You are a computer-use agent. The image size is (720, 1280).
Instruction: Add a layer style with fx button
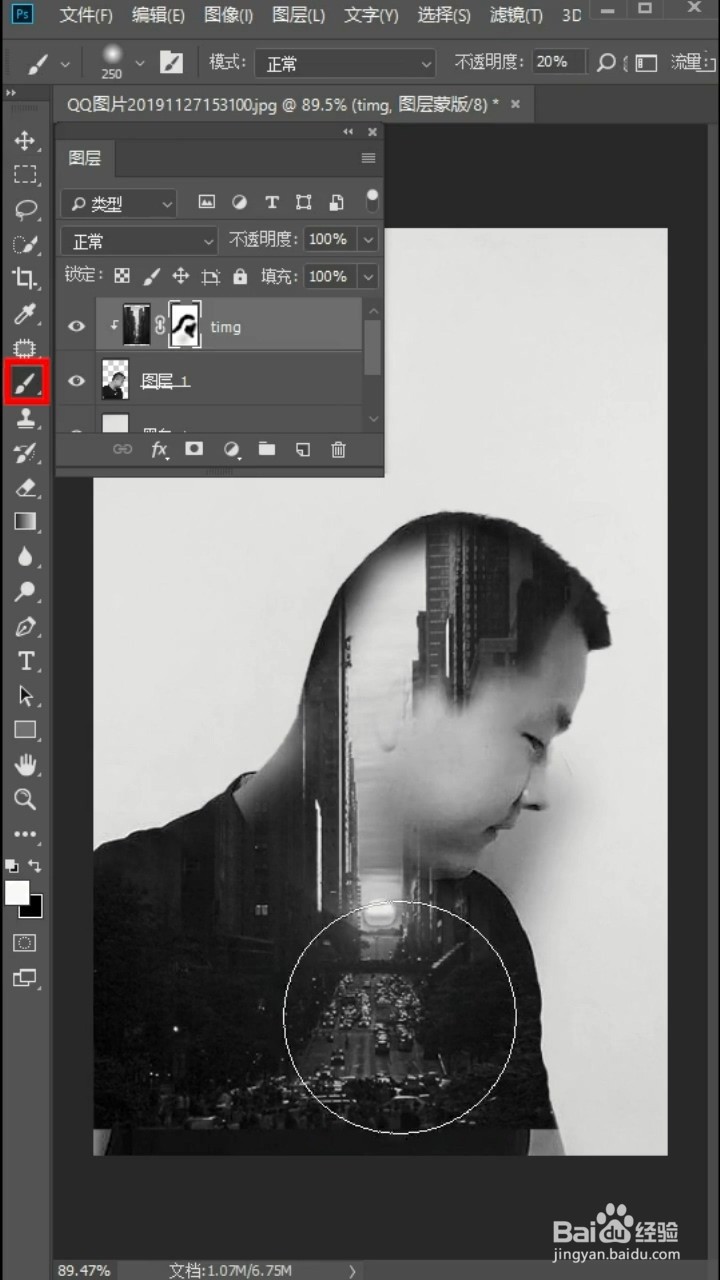(x=159, y=450)
